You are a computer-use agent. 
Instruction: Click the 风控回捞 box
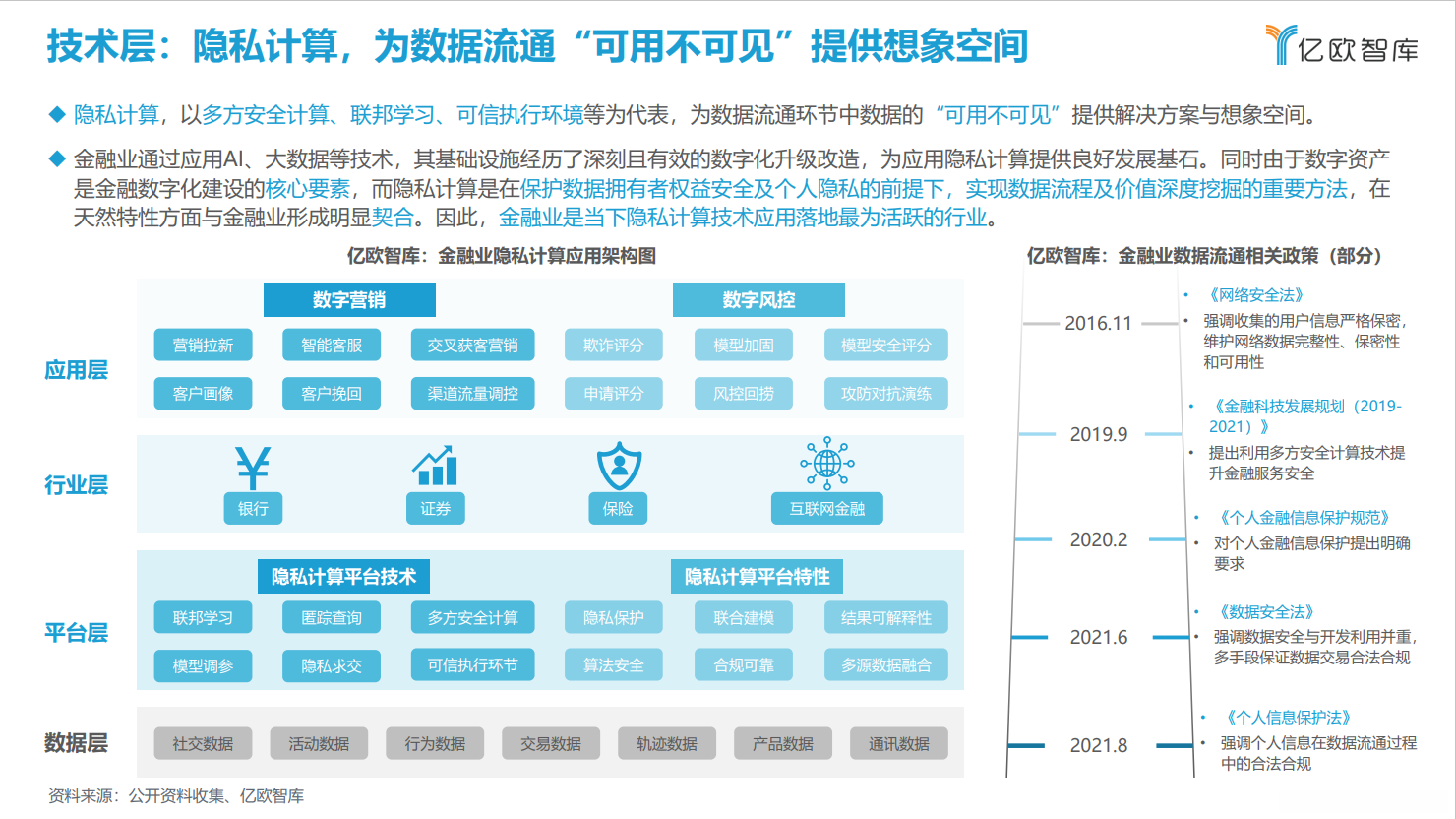(x=744, y=394)
